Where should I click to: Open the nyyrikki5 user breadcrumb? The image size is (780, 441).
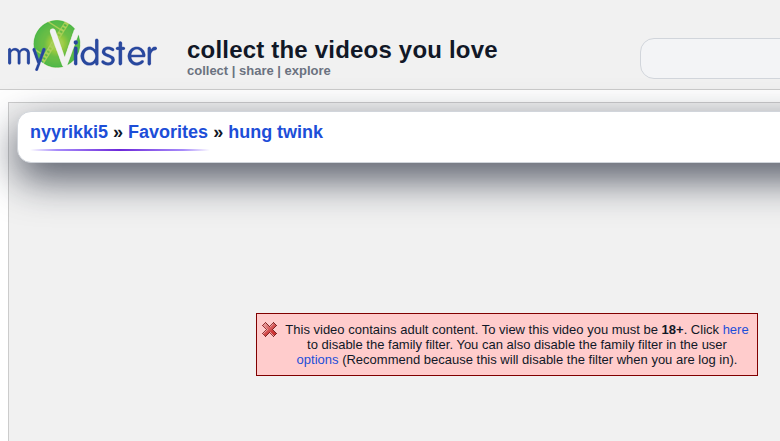click(69, 132)
